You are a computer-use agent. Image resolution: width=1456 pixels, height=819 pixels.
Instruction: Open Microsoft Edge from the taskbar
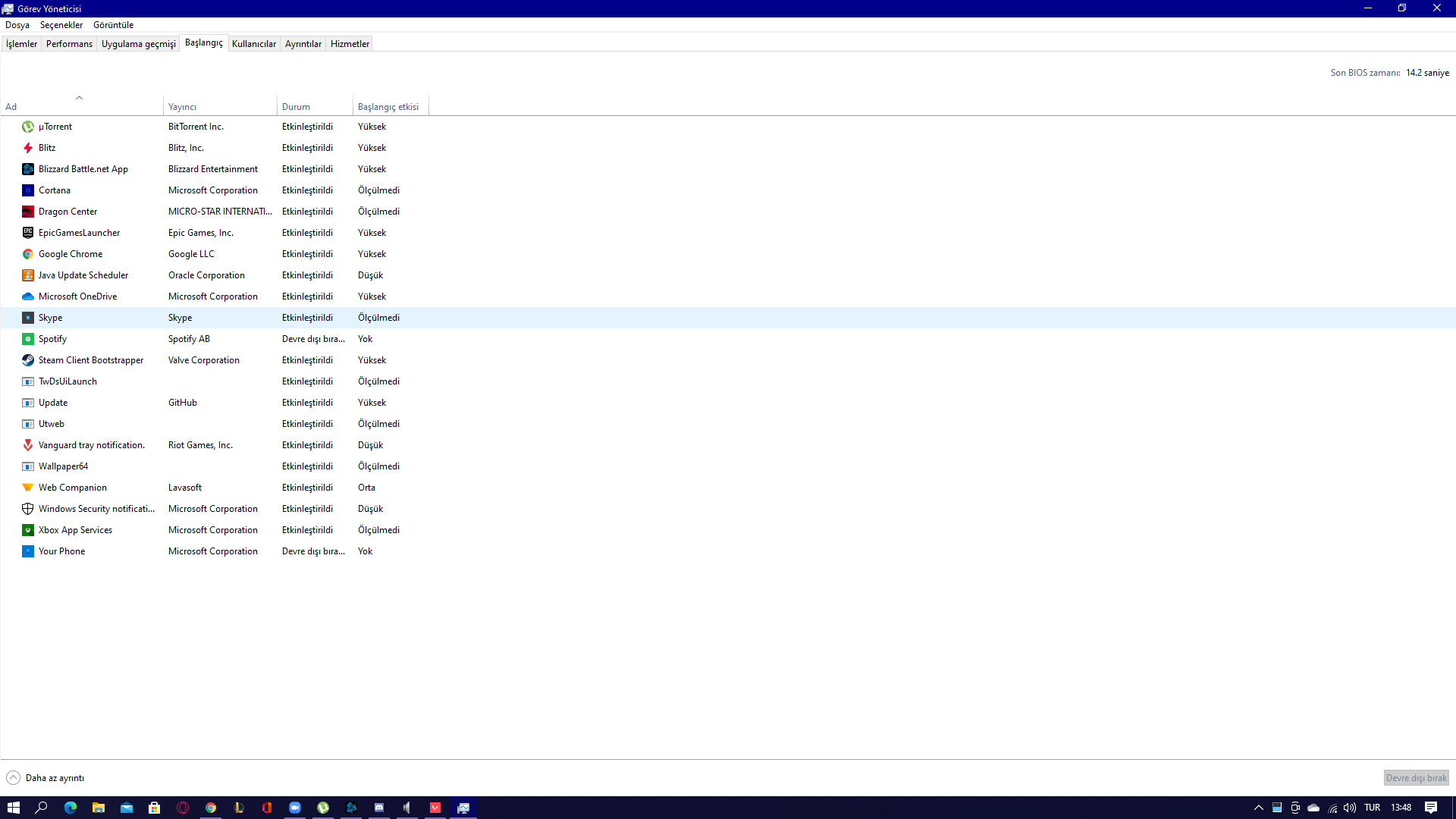71,808
